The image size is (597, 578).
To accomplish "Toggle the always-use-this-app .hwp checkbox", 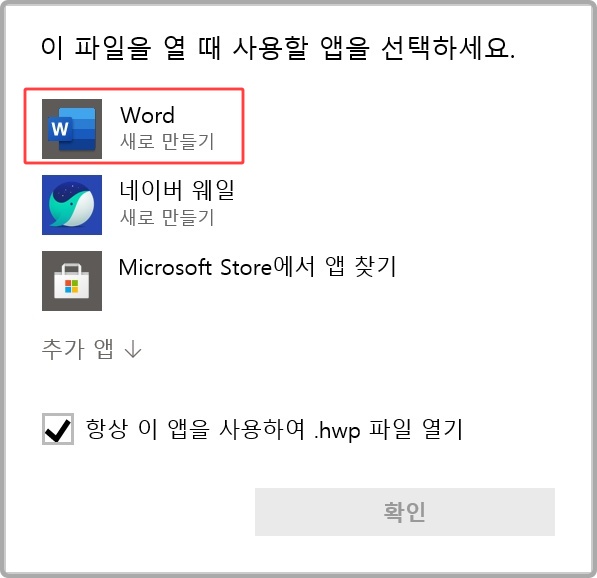I will [x=58, y=429].
